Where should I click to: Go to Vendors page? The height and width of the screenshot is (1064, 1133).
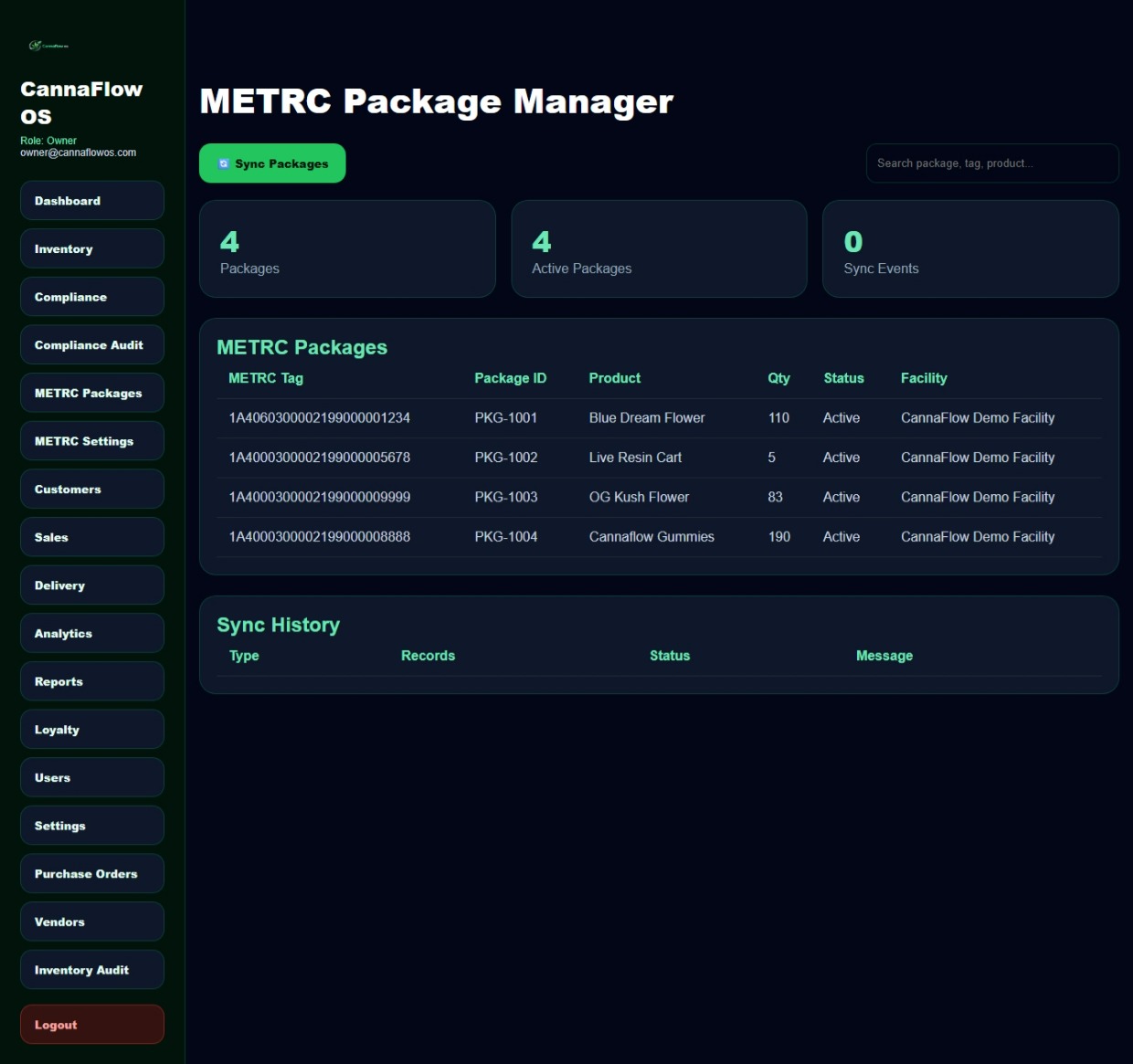(x=92, y=922)
